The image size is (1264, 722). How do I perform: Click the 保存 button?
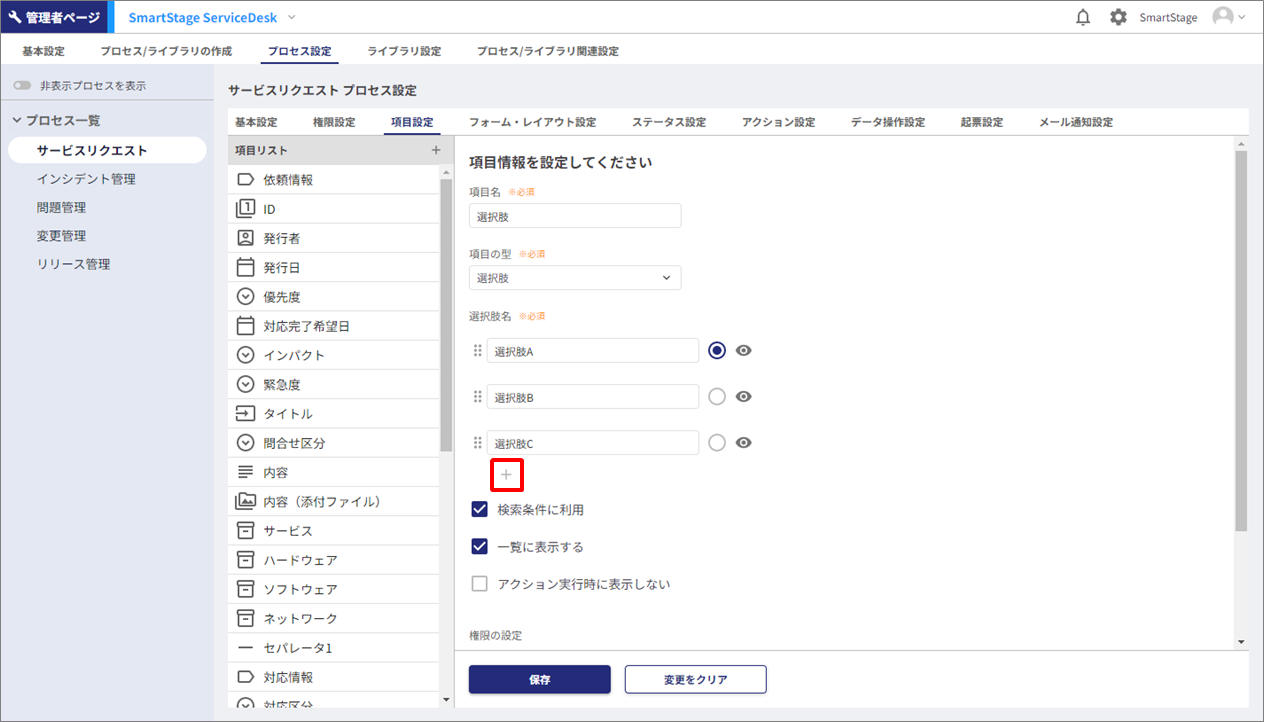tap(539, 679)
